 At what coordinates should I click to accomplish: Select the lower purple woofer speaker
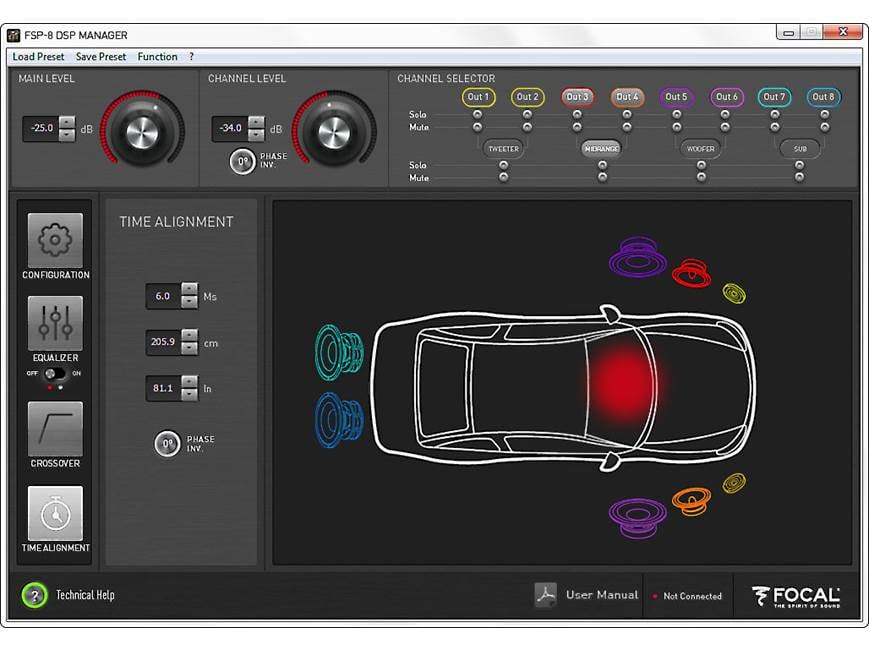click(x=638, y=518)
